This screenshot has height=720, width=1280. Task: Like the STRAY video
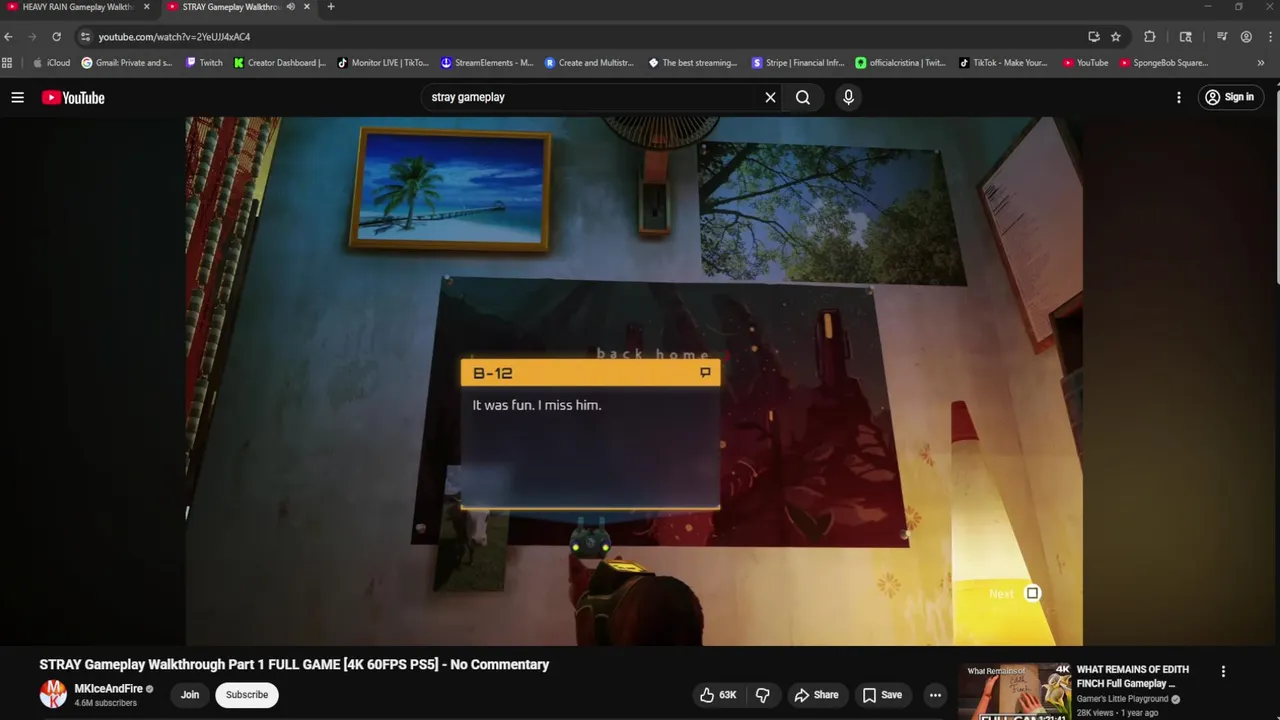[x=718, y=695]
